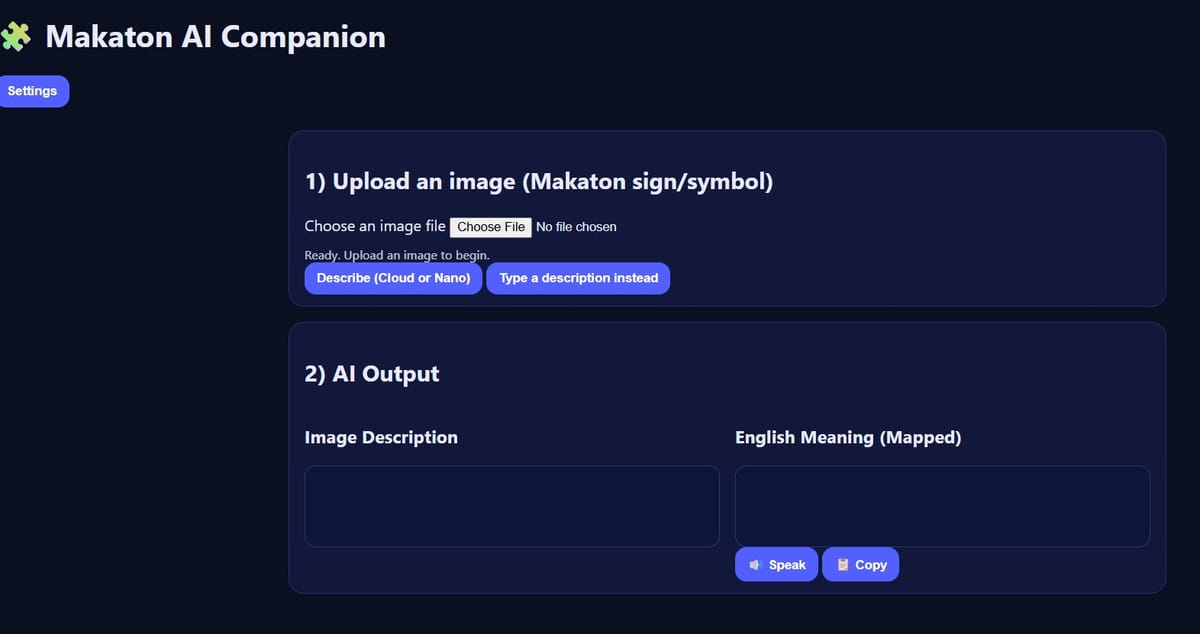Click the Describe (Cloud or Nano) button
This screenshot has height=634, width=1200.
point(392,278)
